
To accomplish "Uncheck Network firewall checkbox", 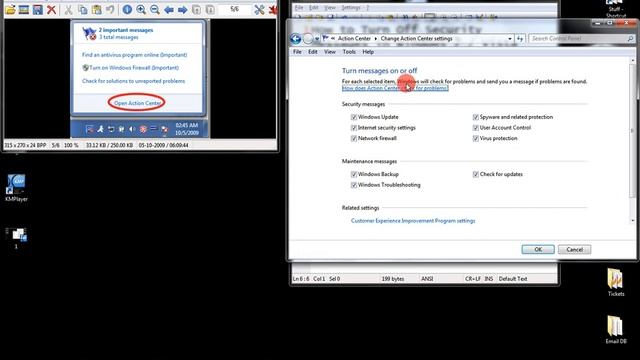I will [x=354, y=138].
